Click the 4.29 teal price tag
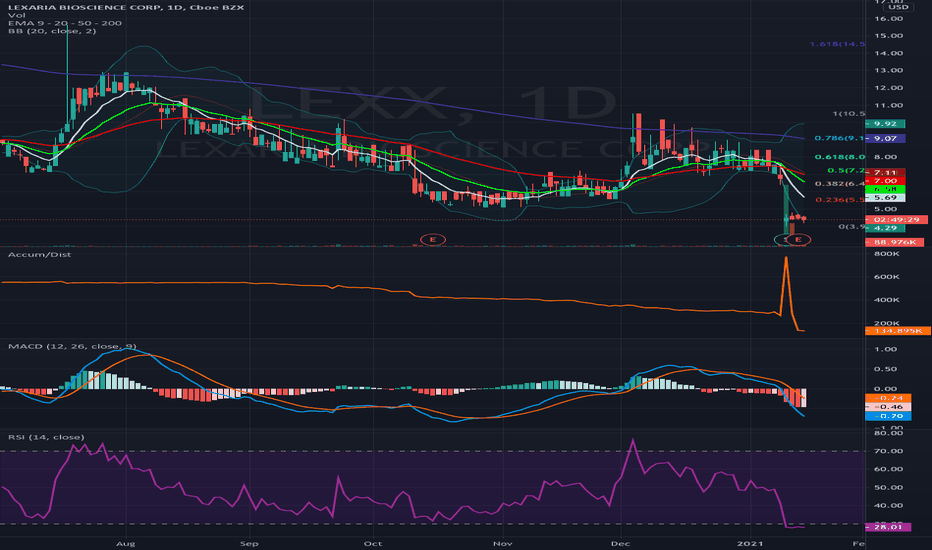Viewport: 932px width, 550px height. [886, 228]
